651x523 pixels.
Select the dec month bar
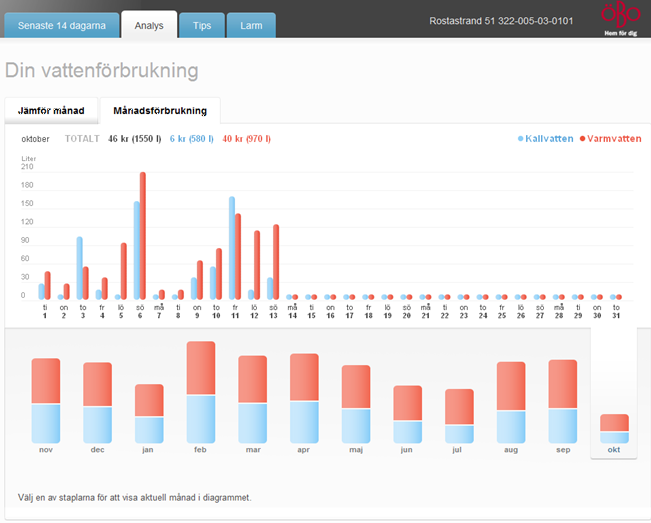click(97, 402)
